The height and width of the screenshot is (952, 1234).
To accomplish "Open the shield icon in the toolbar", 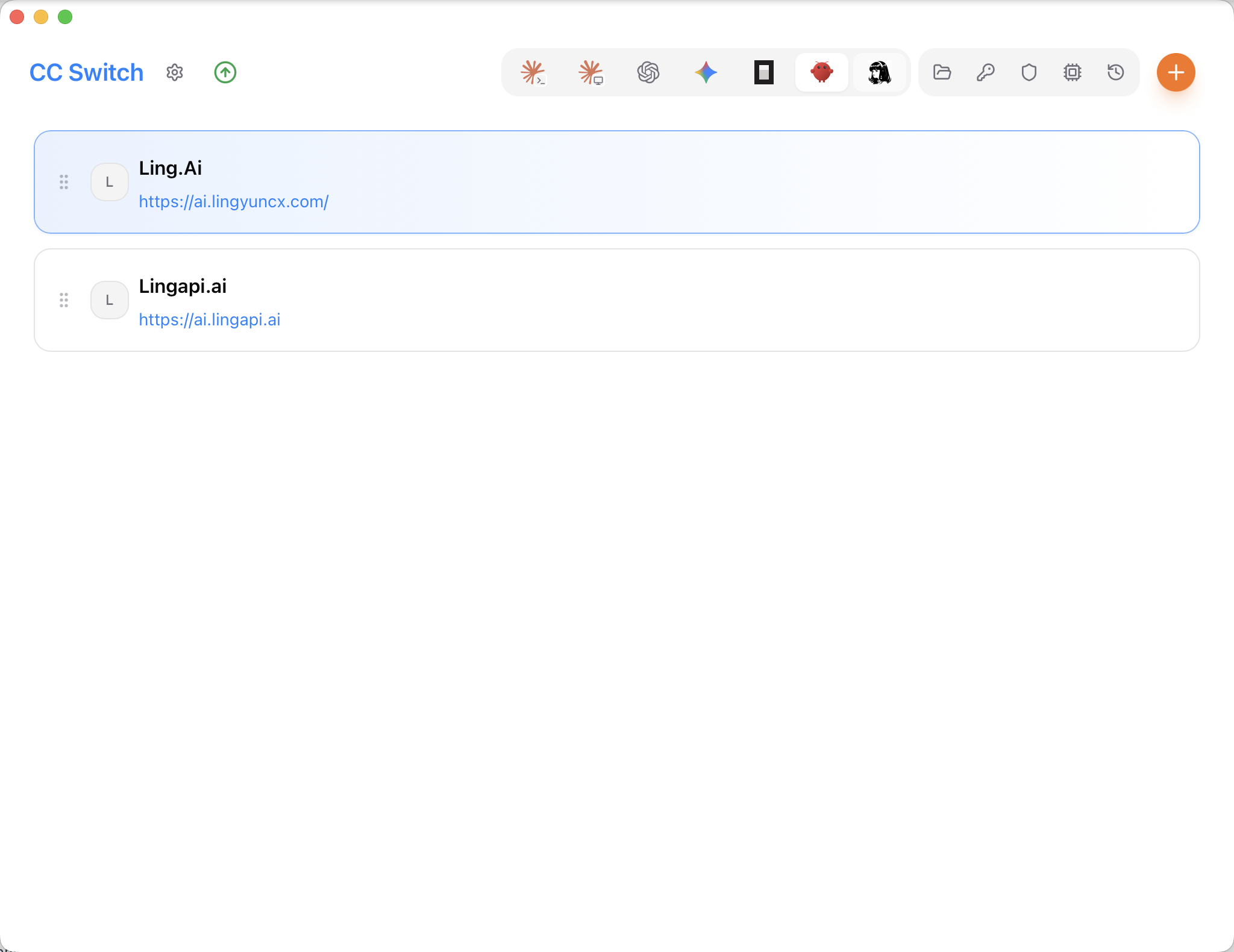I will click(1029, 72).
